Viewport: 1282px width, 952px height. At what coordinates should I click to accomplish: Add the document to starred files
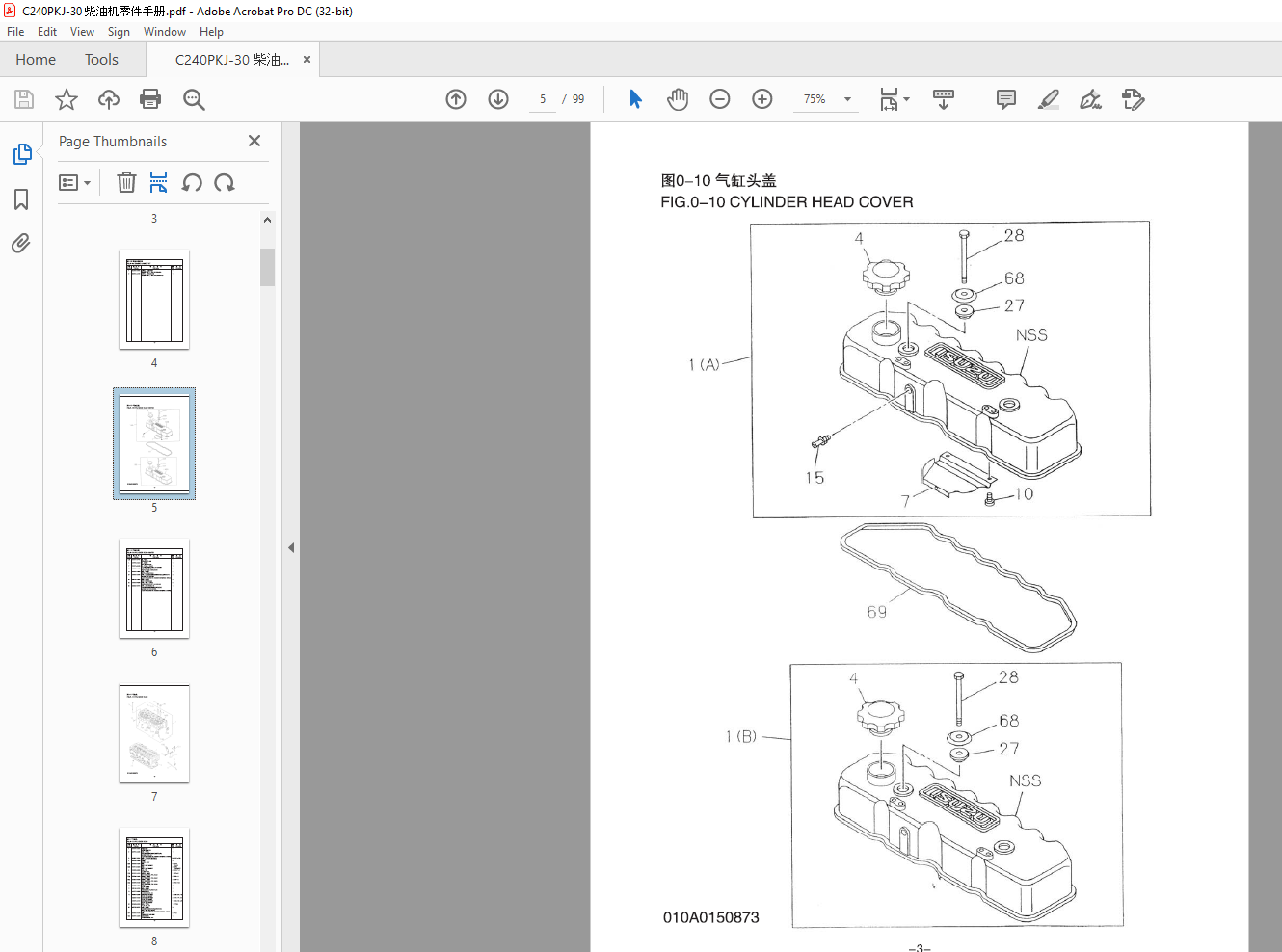click(67, 99)
